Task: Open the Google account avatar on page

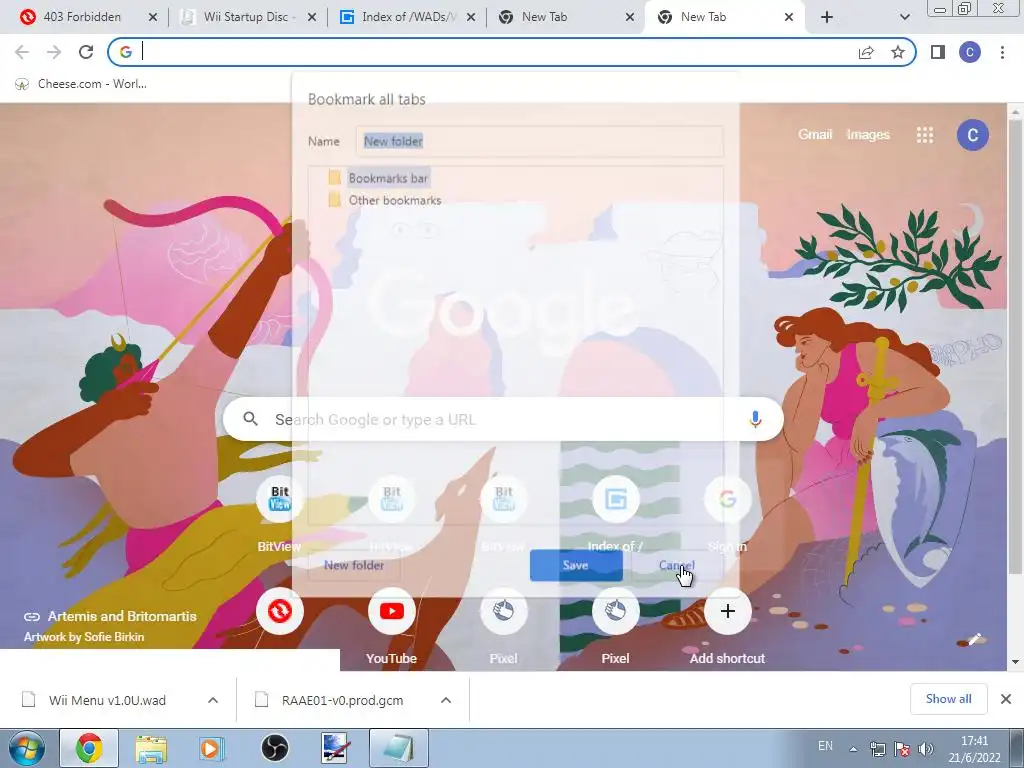Action: click(972, 135)
